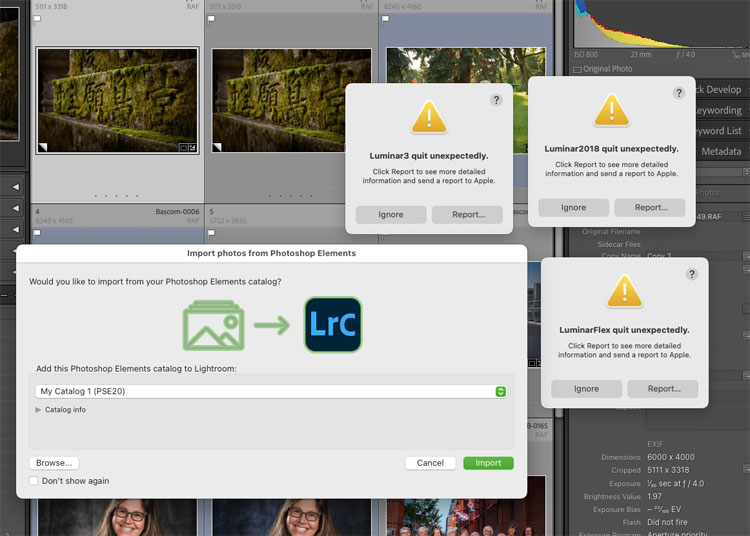The image size is (750, 536).
Task: Open the Keyword List panel header
Action: click(x=718, y=131)
